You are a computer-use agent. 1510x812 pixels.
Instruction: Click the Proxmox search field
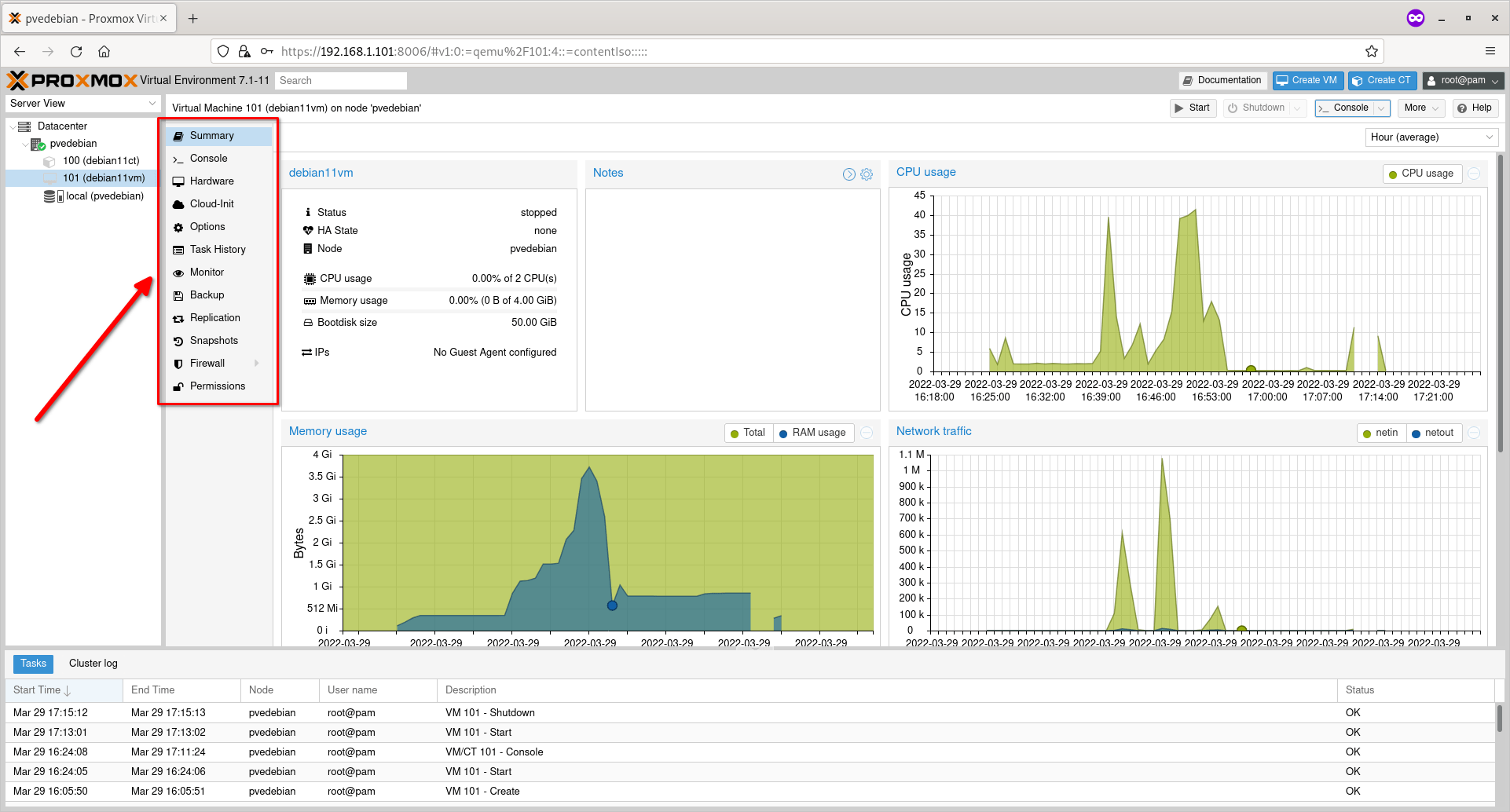pyautogui.click(x=341, y=81)
